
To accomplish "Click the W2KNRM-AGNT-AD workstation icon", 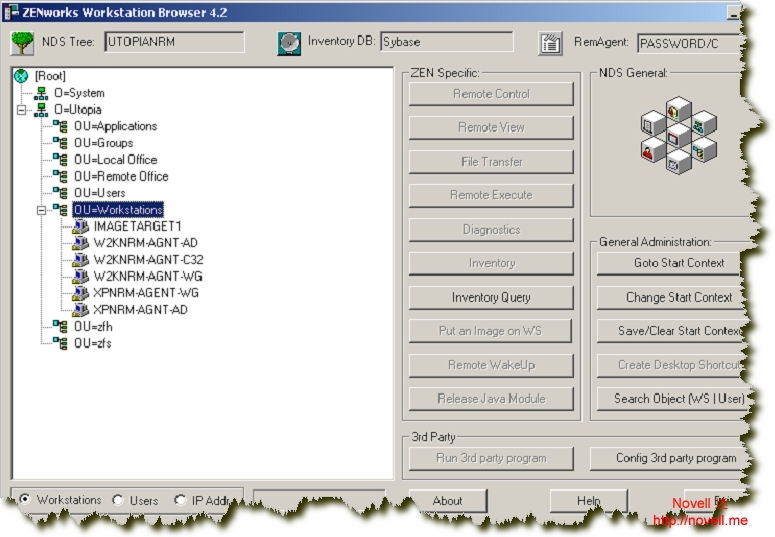I will point(81,243).
